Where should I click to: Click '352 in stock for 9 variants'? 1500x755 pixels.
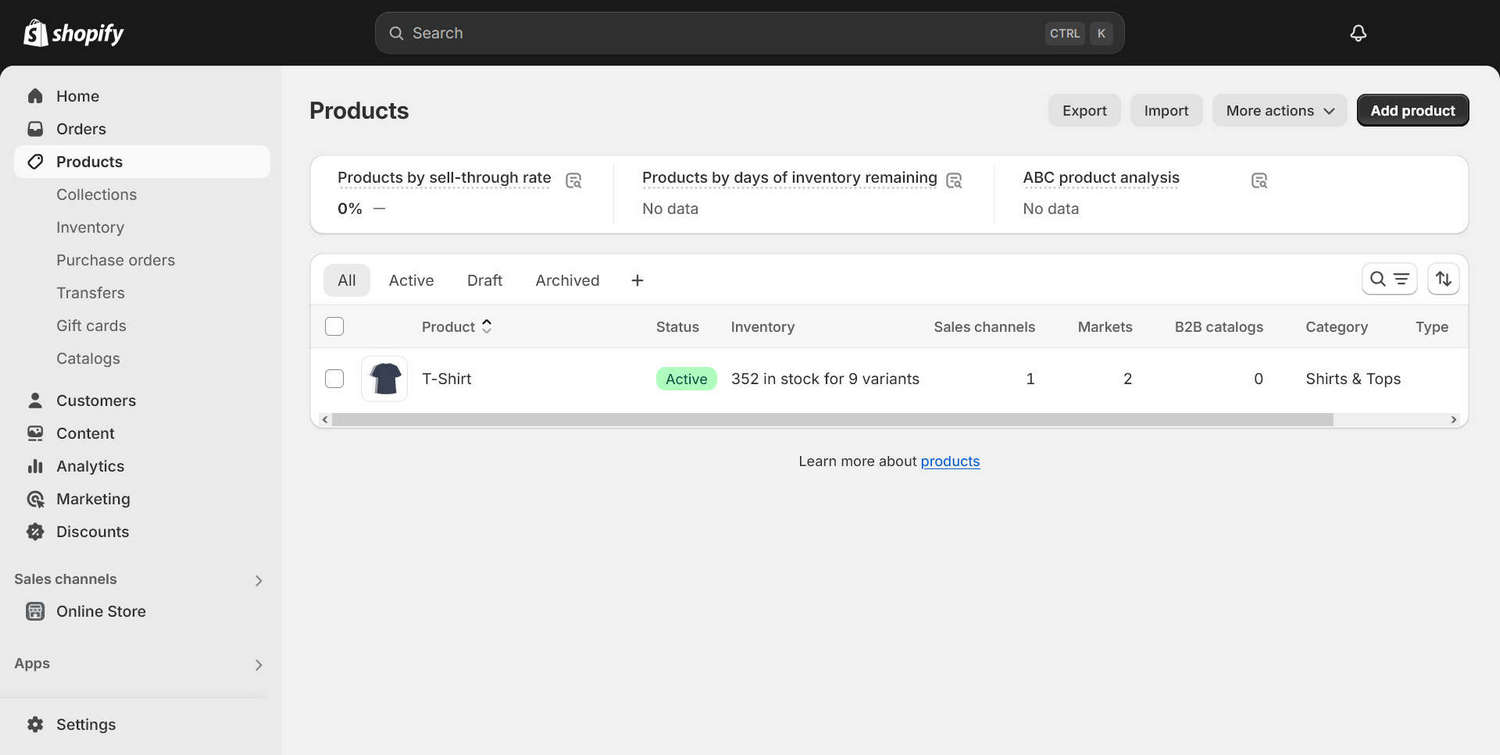pyautogui.click(x=825, y=378)
